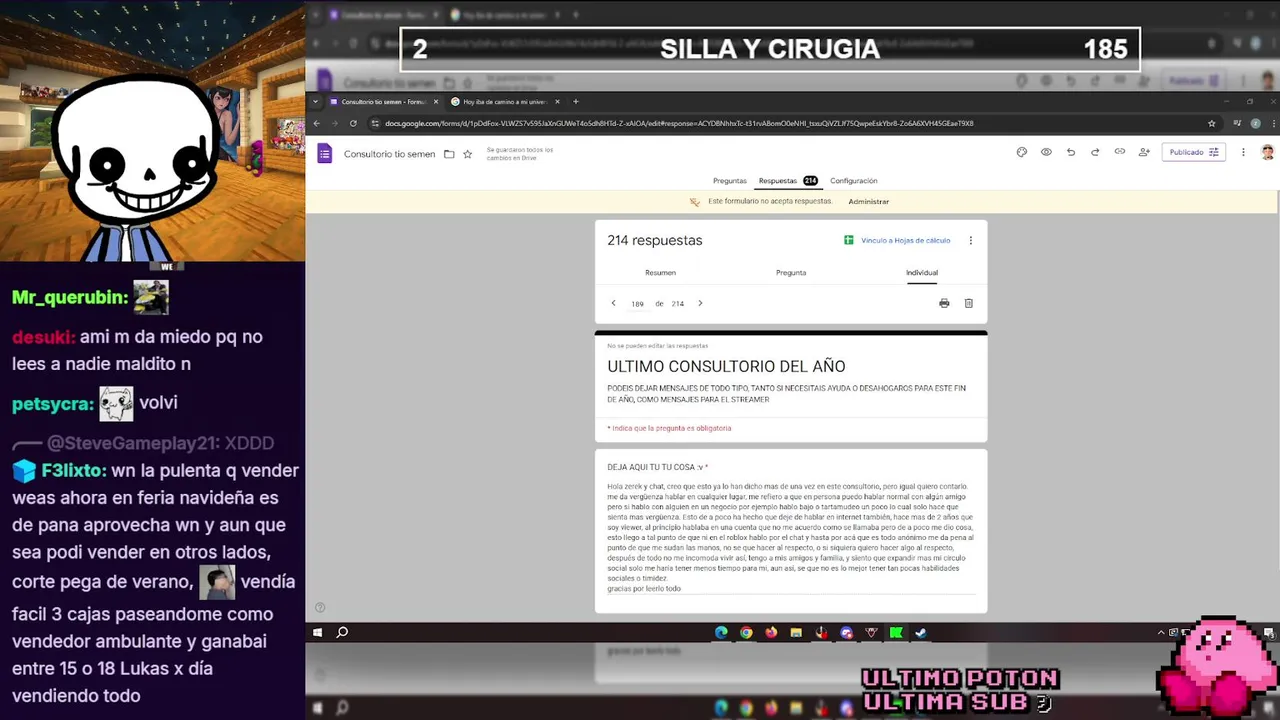Screen dimensions: 1280x720
Task: Click the Mr_querubin chat username
Action: [x=69, y=297]
